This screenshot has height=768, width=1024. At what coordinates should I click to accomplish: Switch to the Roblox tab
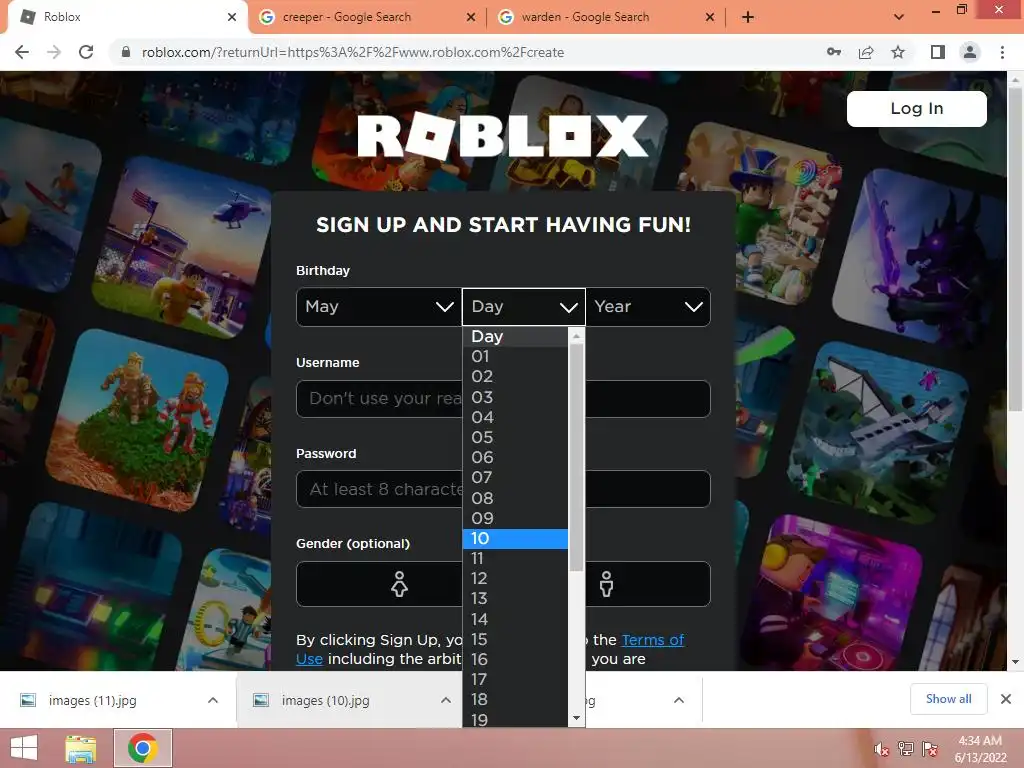127,17
